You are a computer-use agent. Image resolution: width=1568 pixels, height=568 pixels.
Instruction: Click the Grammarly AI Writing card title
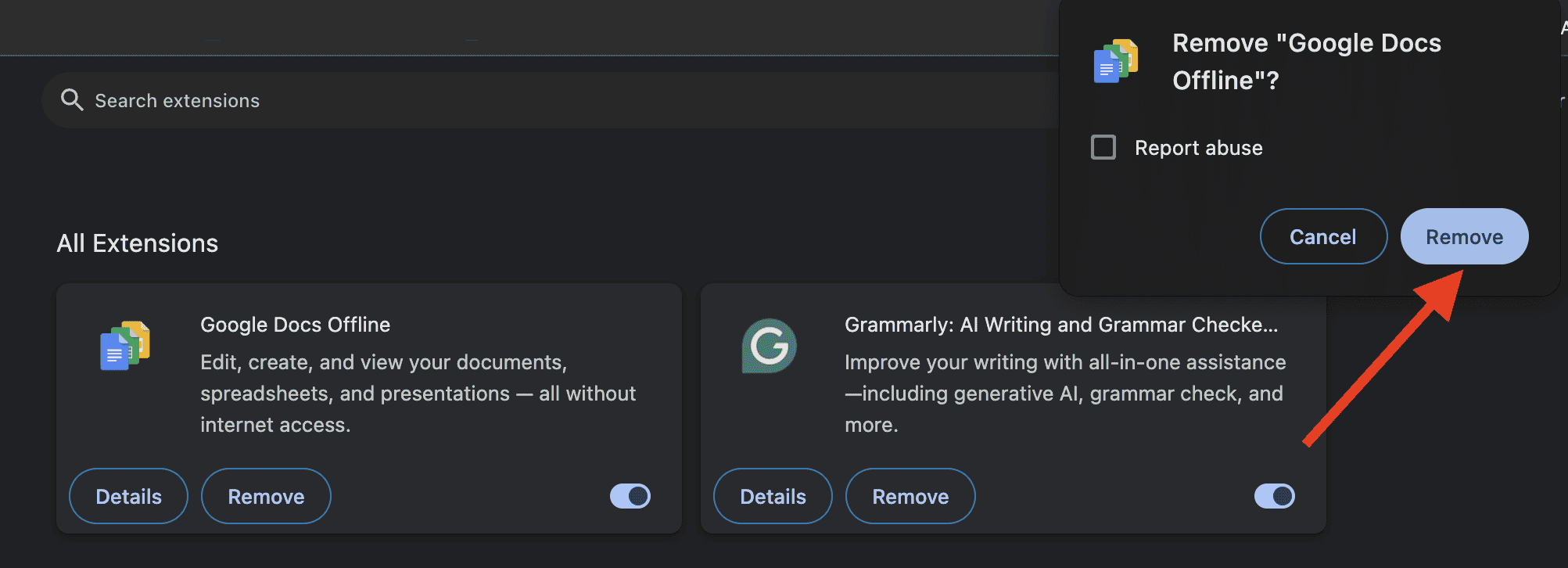coord(1060,325)
